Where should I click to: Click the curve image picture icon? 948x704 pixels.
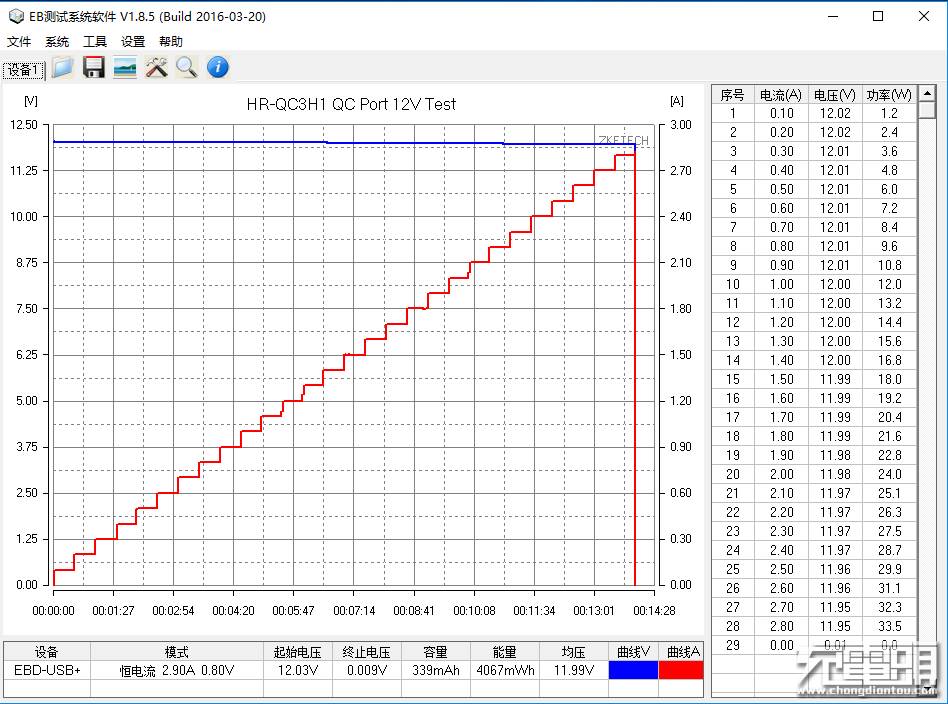(x=125, y=67)
